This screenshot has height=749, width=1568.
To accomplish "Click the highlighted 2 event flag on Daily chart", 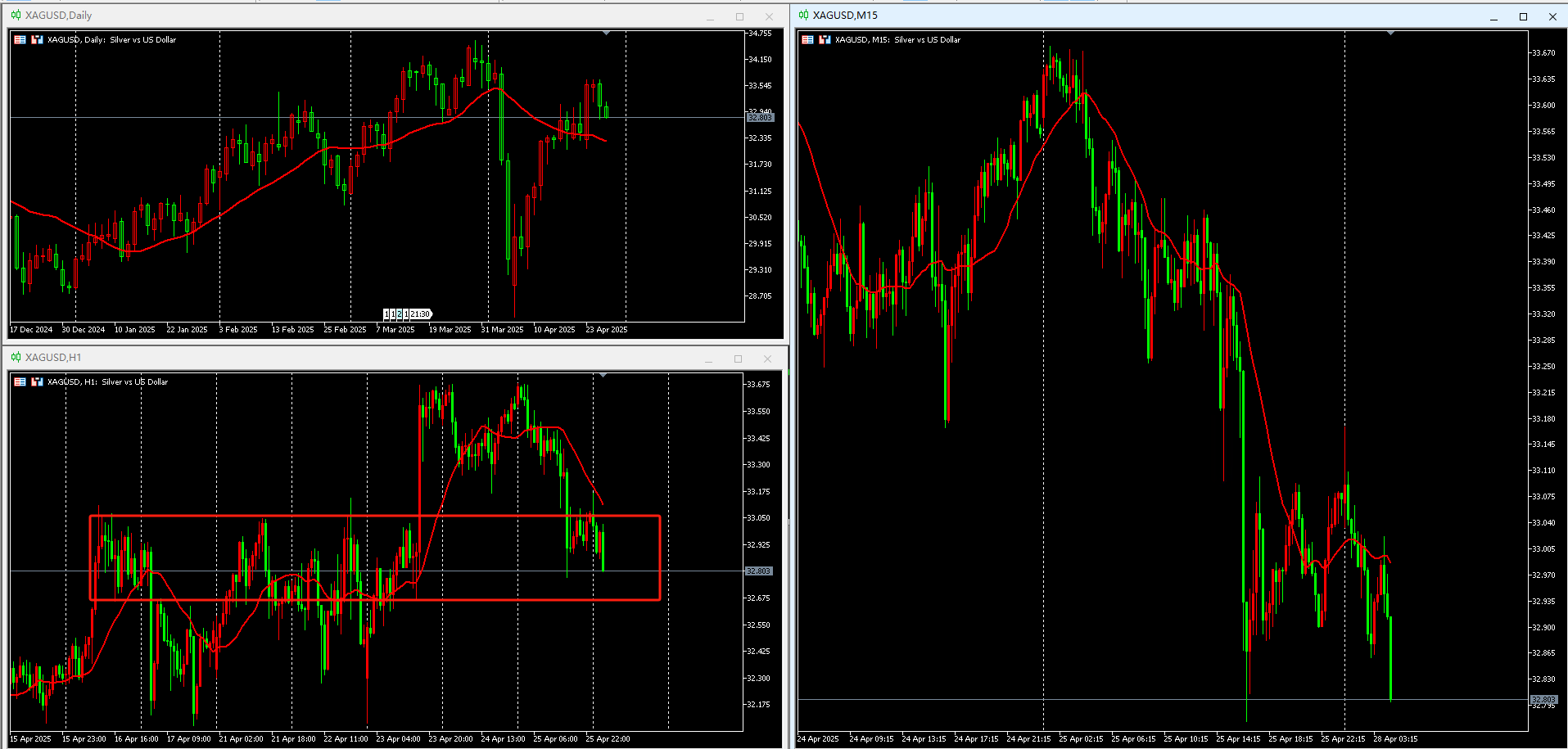I will click(400, 314).
